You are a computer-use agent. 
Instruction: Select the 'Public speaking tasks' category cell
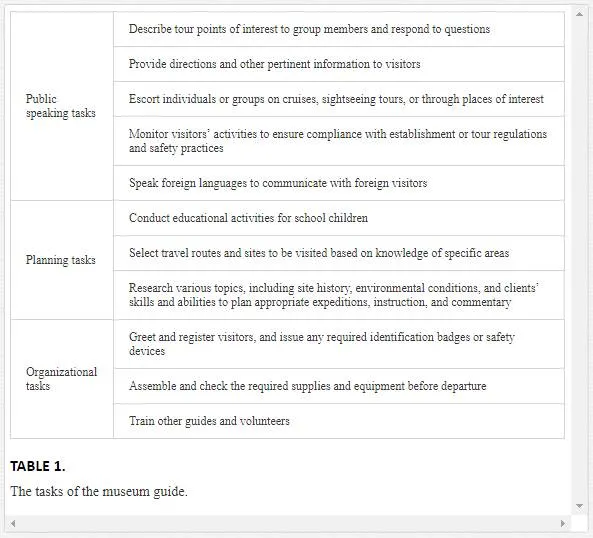point(62,106)
